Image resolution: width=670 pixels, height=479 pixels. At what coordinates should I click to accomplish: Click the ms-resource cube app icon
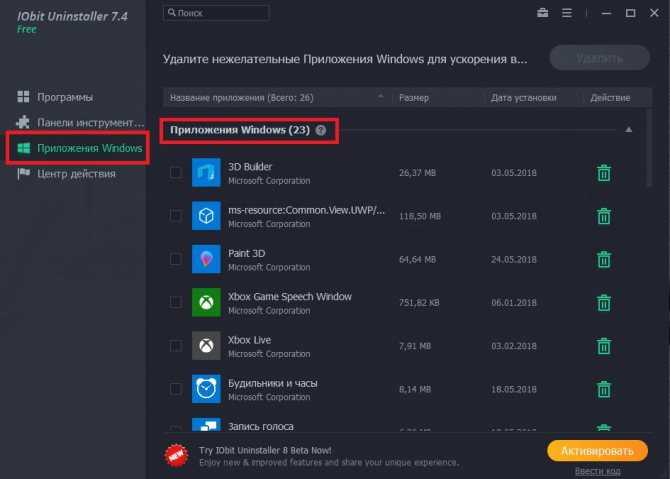pyautogui.click(x=206, y=216)
